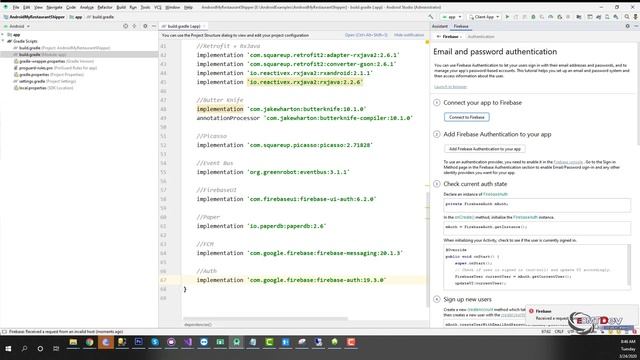Open the Chrome icon in the taskbar
The height and width of the screenshot is (360, 640).
89,342
